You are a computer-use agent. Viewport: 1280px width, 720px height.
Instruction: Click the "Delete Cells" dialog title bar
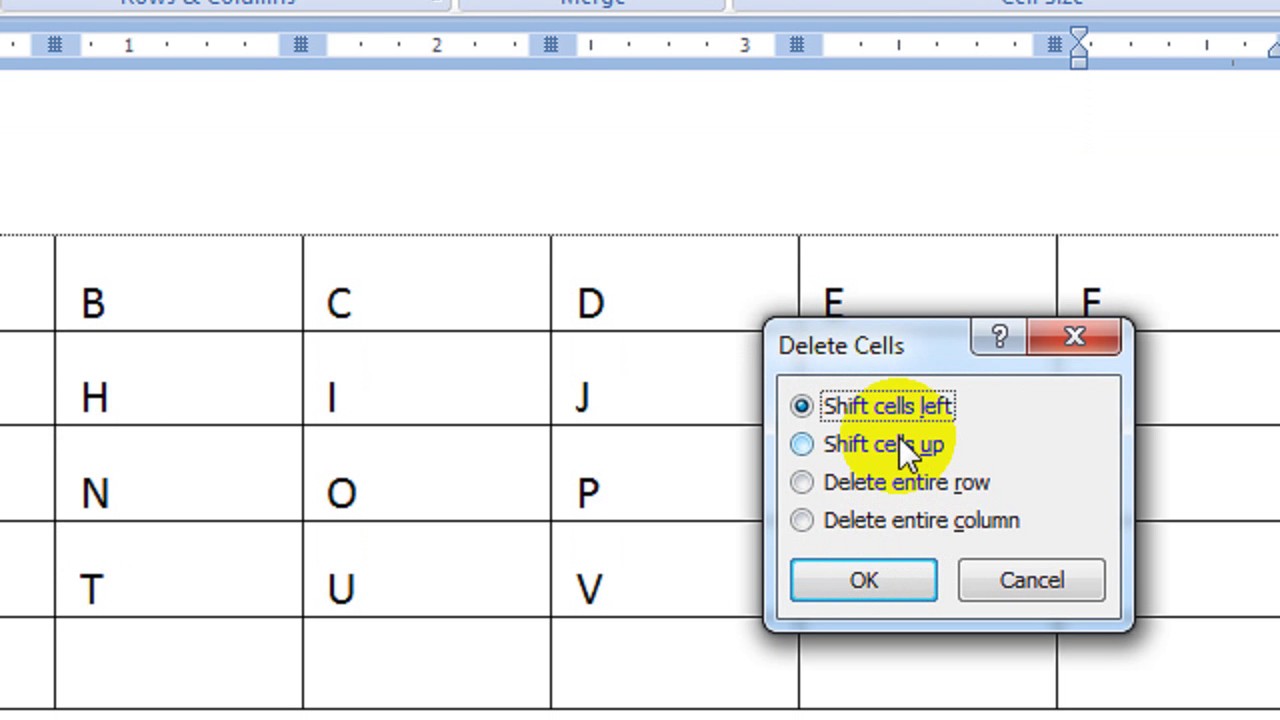pyautogui.click(x=860, y=346)
